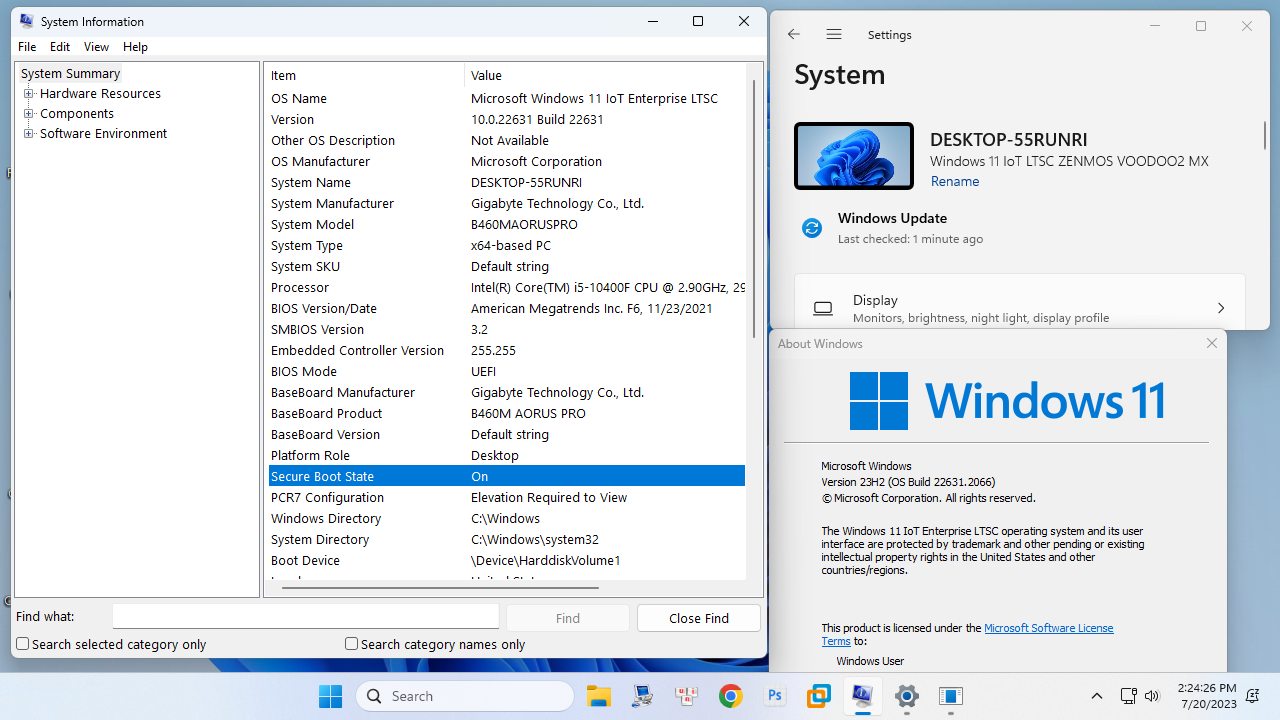Image resolution: width=1280 pixels, height=720 pixels.
Task: Open VMware icon on the taskbar
Action: (819, 696)
